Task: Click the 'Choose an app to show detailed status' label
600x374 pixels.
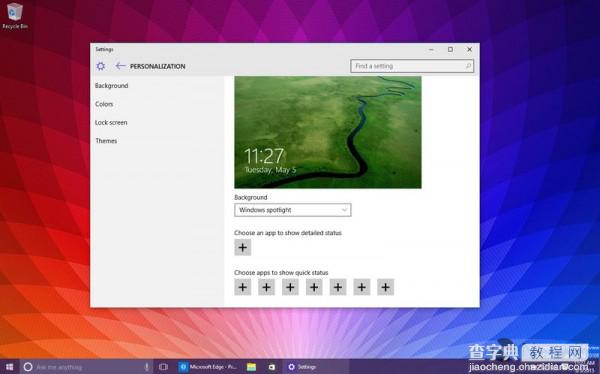Action: click(x=288, y=233)
